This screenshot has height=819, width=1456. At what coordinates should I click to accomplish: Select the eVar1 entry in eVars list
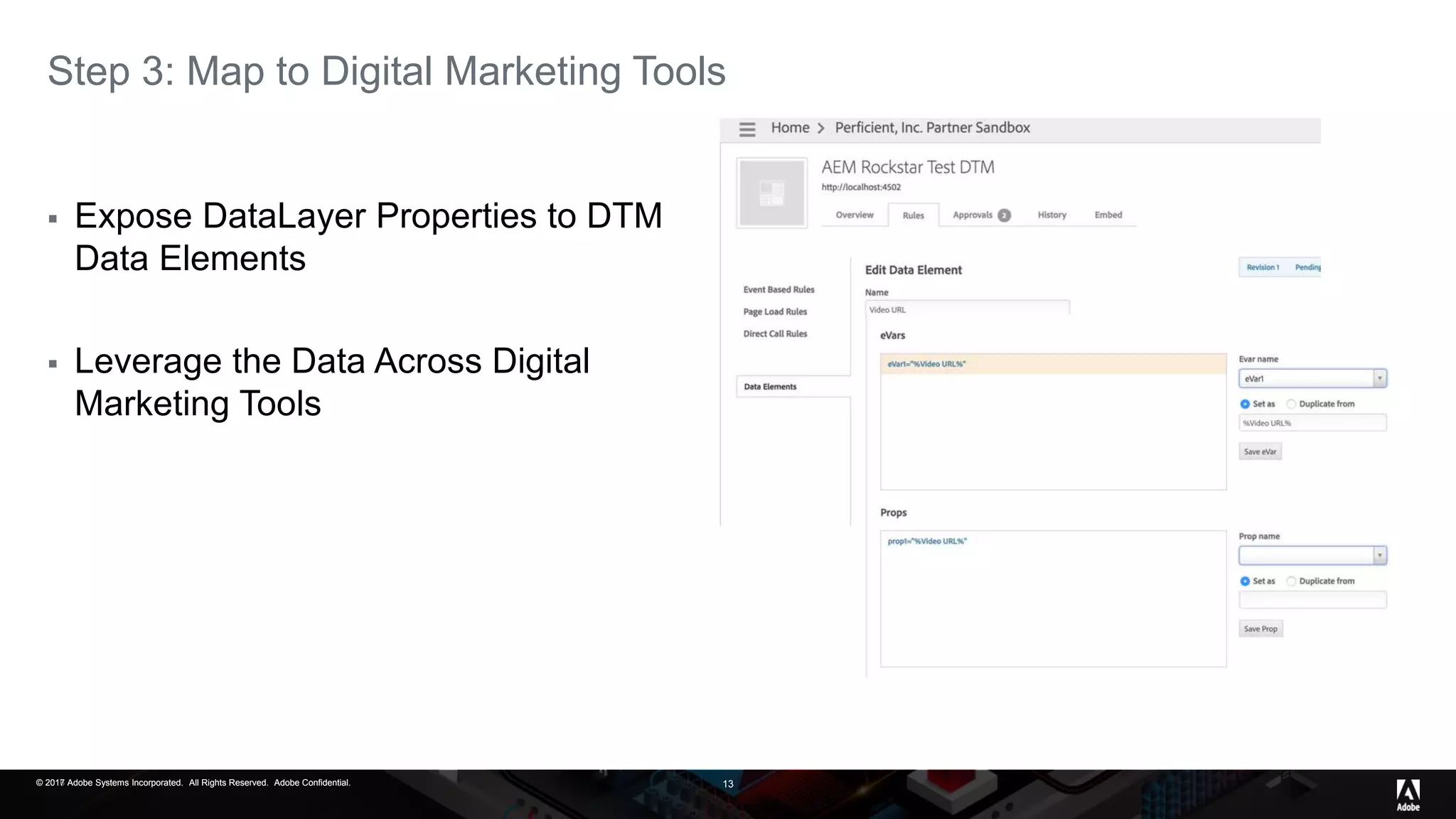tap(1053, 364)
